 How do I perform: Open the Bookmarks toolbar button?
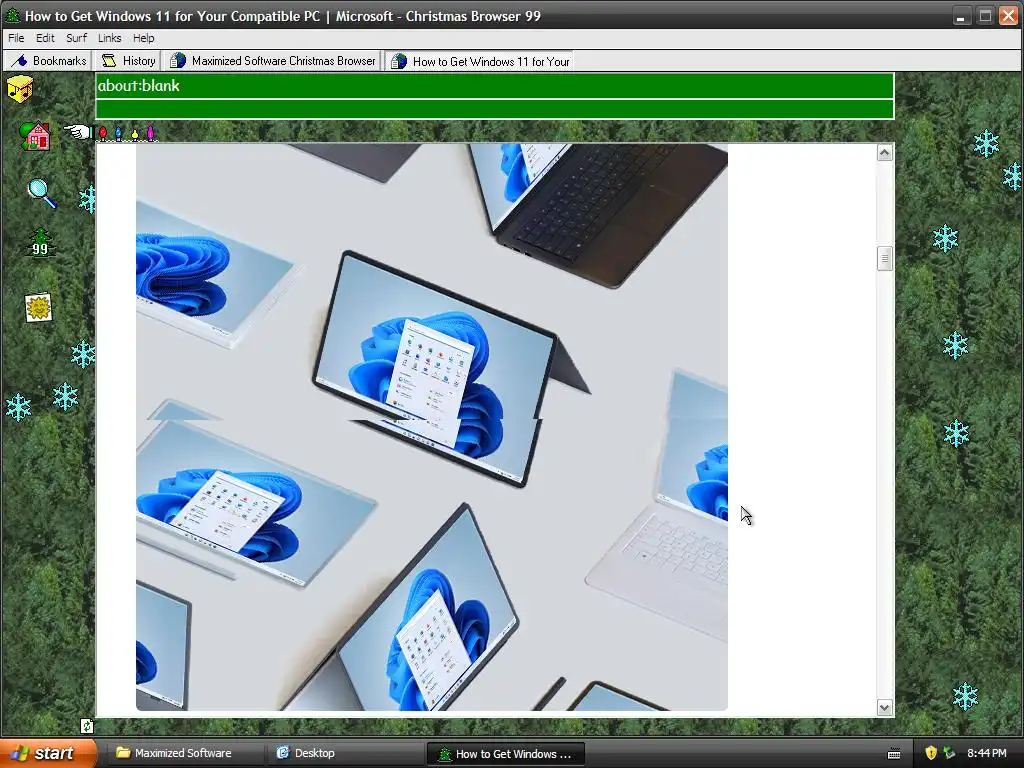(50, 61)
